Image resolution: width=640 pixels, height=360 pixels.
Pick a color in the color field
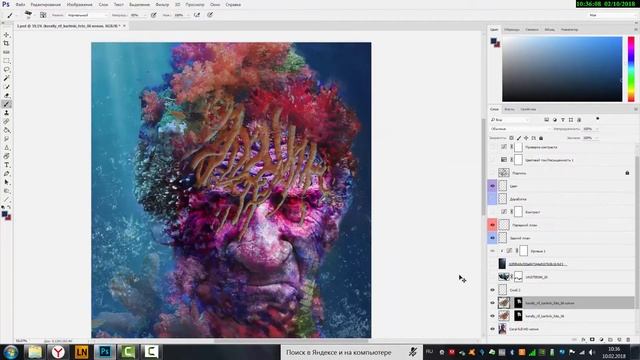pyautogui.click(x=562, y=69)
